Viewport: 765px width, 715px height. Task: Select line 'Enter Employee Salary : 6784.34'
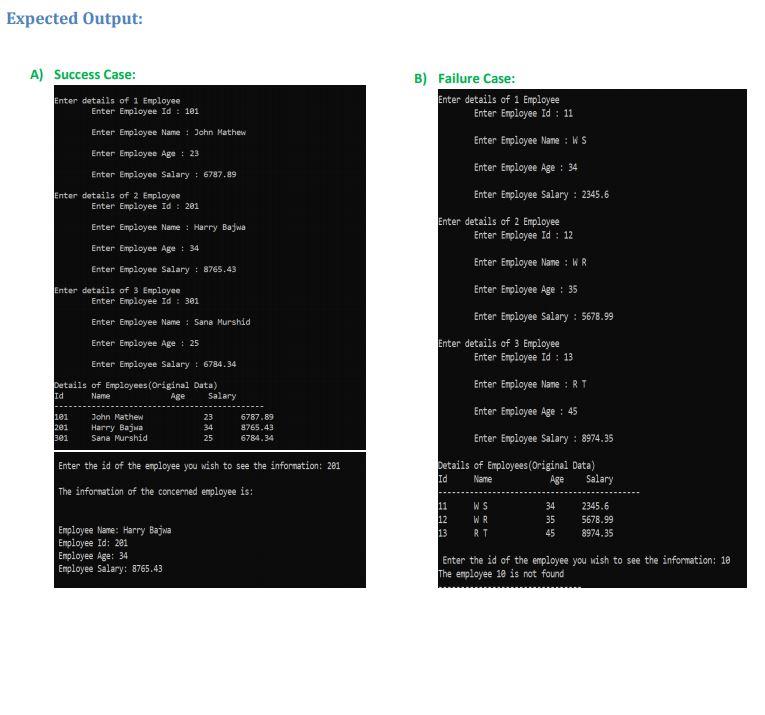point(163,364)
